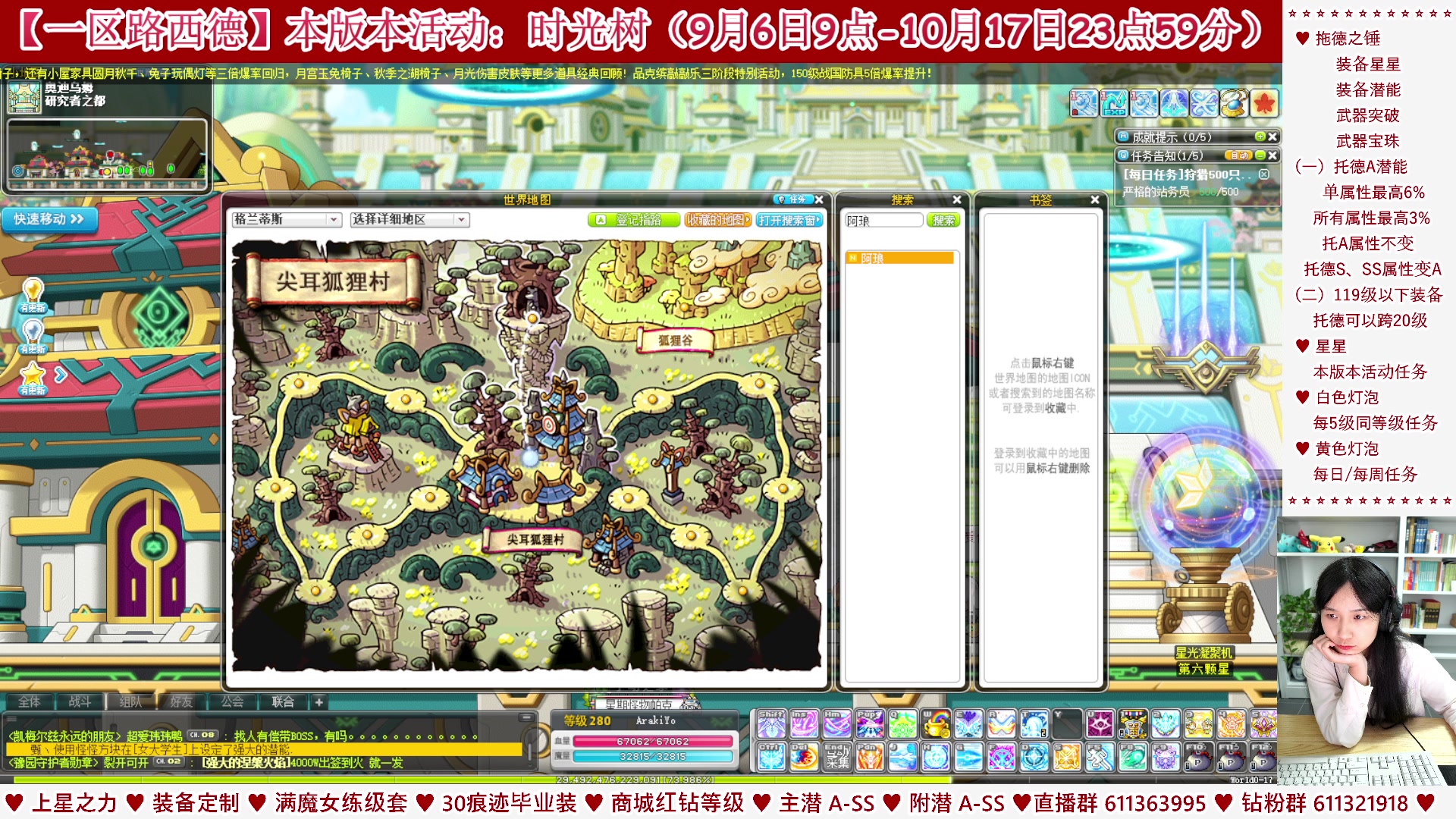Screen dimensions: 1456x819
Task: Click the 狐狸谷 map label
Action: (x=676, y=340)
